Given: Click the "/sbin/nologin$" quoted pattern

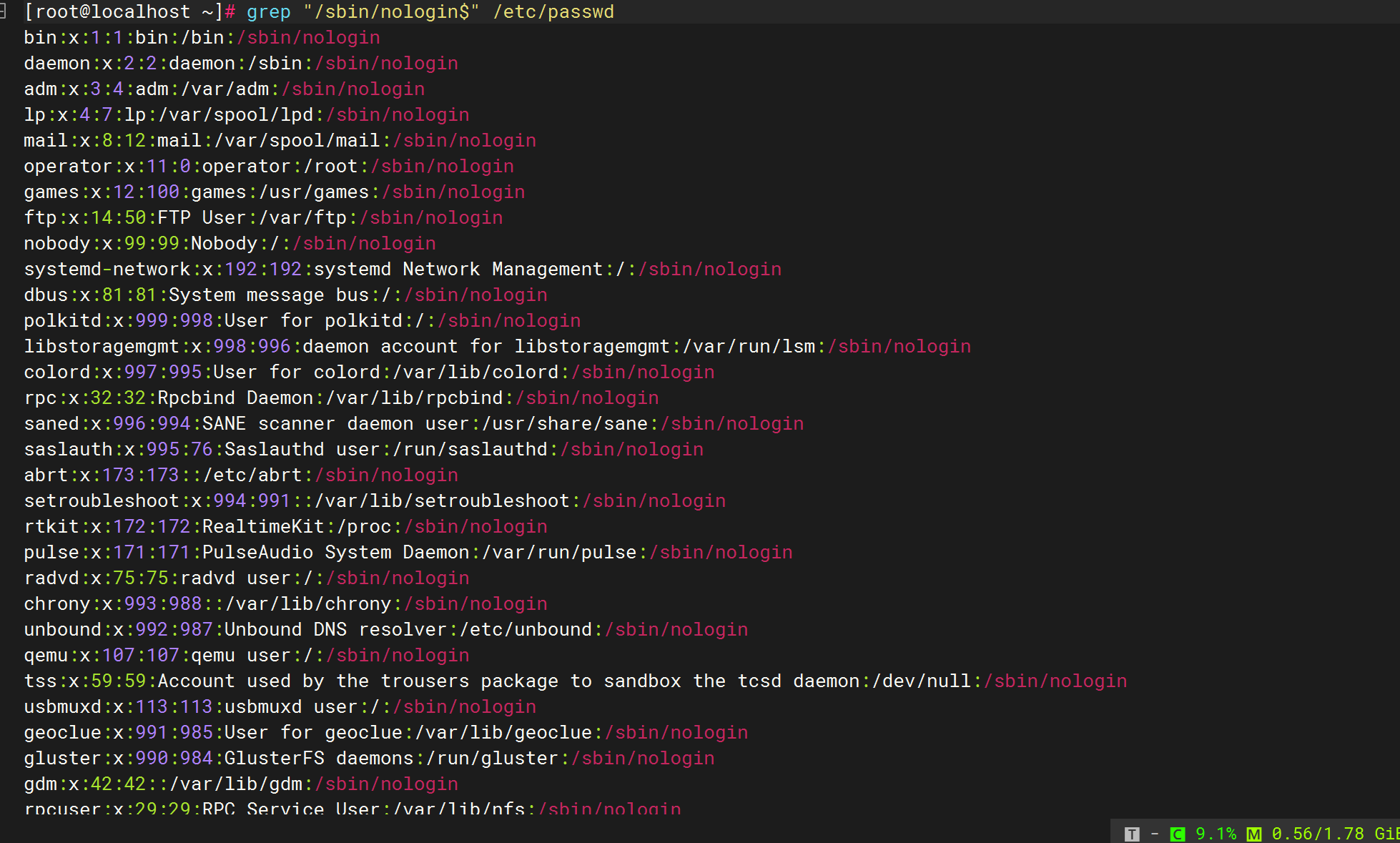Looking at the screenshot, I should pyautogui.click(x=391, y=12).
